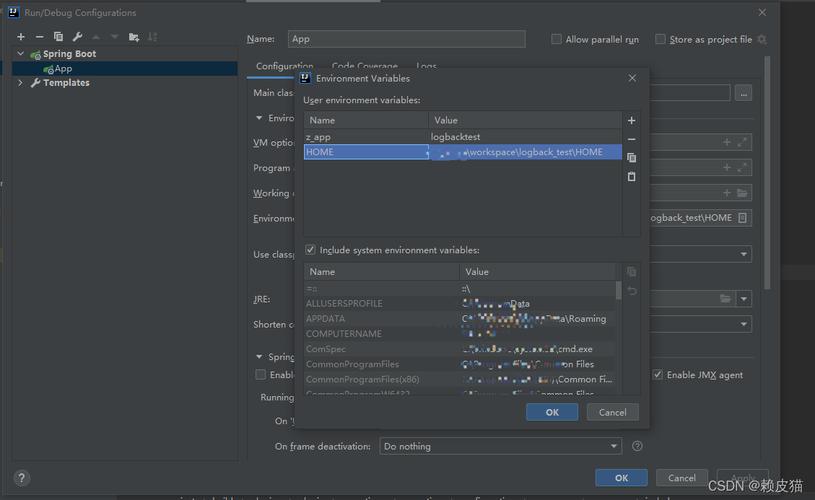Remove selected configuration with minus icon

(x=40, y=36)
